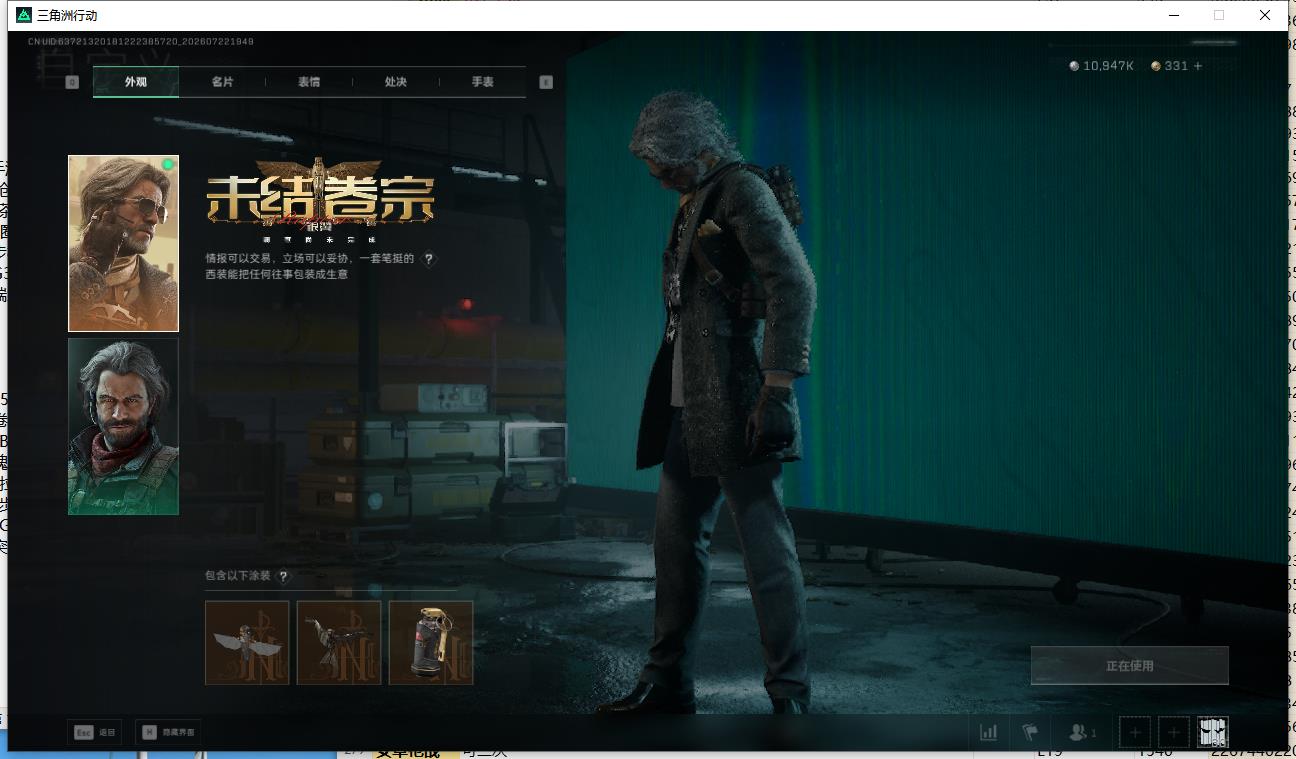
Task: Minimize the 三角洲行动 window
Action: tap(1174, 15)
